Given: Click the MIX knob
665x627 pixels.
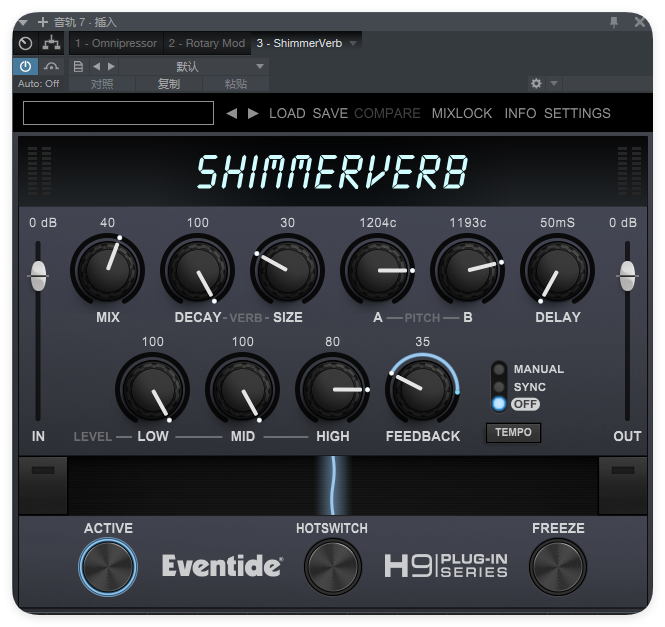Looking at the screenshot, I should (x=107, y=270).
